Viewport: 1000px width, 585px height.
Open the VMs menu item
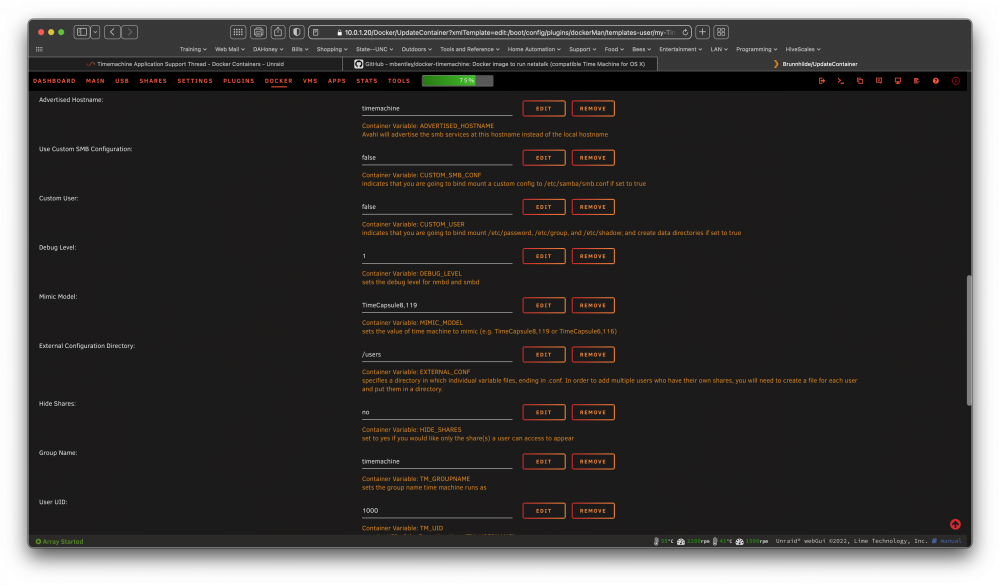click(x=310, y=81)
